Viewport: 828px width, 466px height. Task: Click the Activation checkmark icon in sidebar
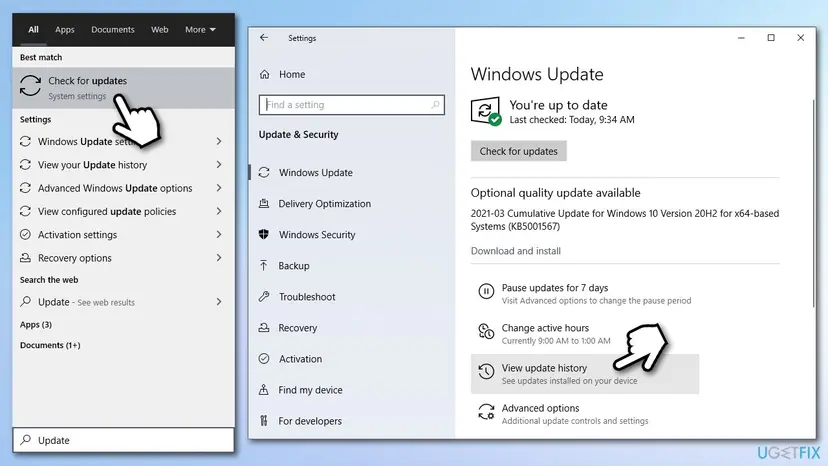point(264,359)
